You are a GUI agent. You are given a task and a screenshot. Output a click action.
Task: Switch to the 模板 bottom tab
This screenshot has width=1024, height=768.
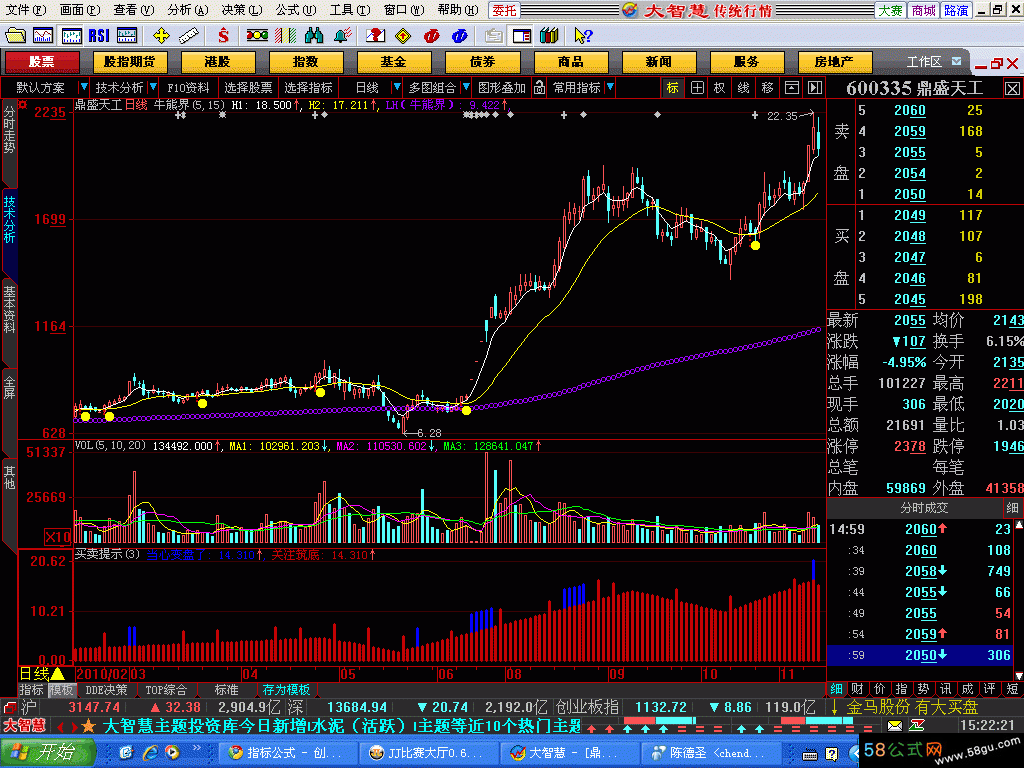click(61, 690)
